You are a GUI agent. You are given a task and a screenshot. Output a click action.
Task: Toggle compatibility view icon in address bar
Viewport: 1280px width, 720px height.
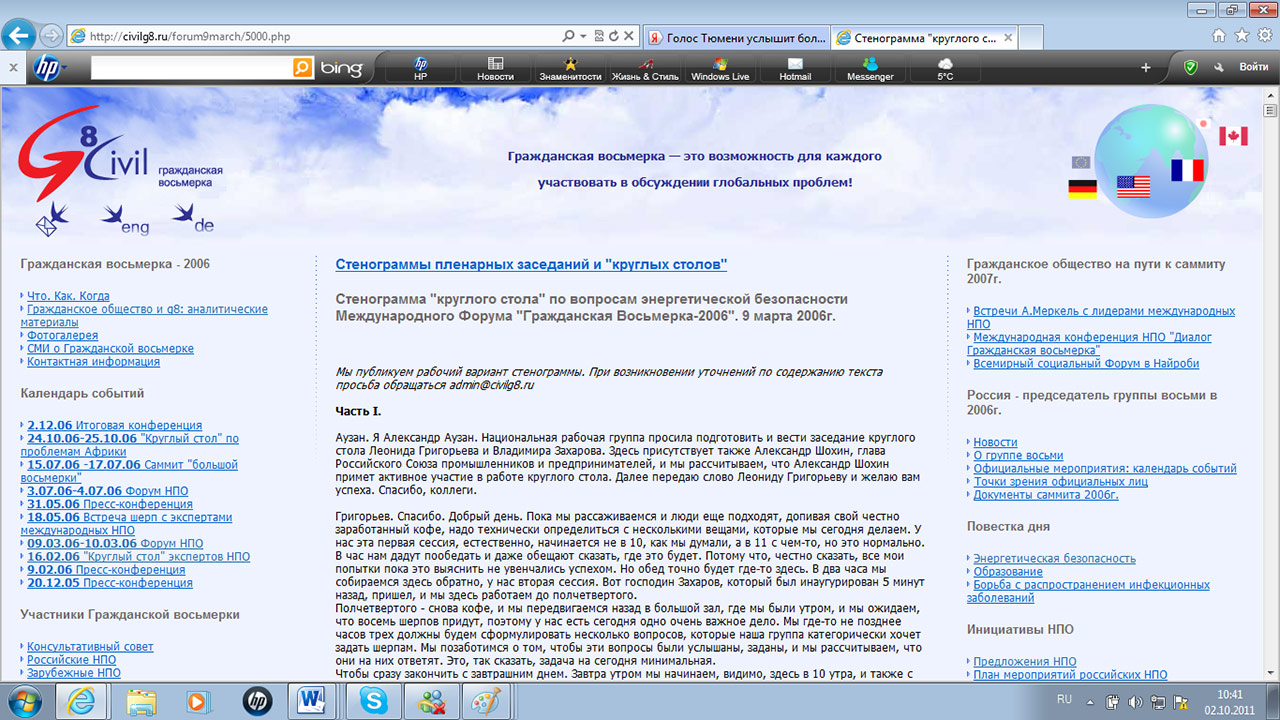click(599, 36)
